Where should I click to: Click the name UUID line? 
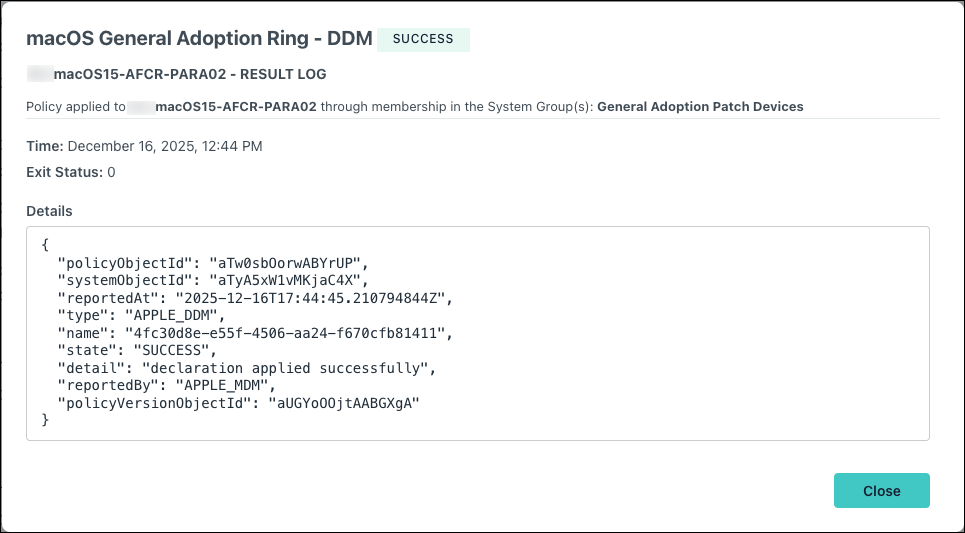point(255,333)
